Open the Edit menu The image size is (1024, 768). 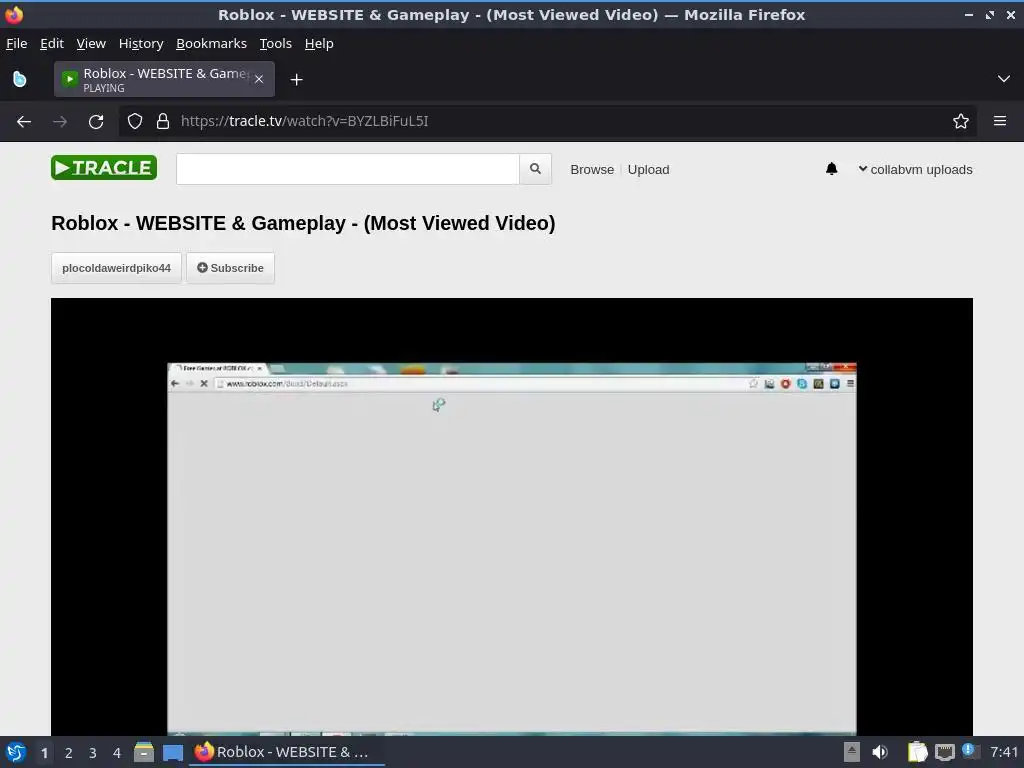52,44
